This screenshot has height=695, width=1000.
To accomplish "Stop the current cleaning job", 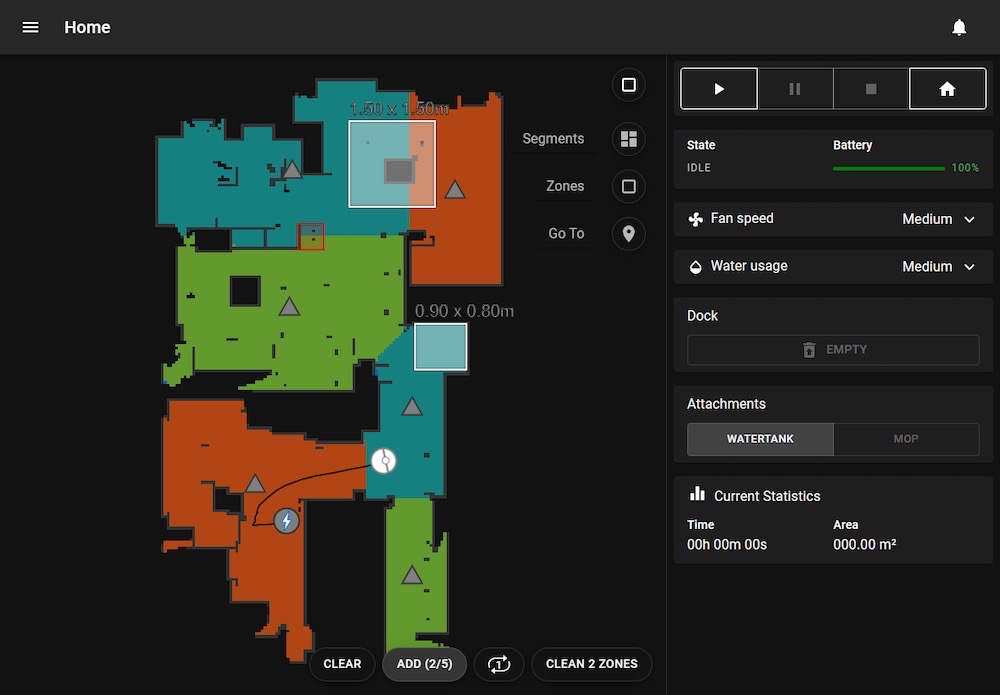I will tap(871, 88).
